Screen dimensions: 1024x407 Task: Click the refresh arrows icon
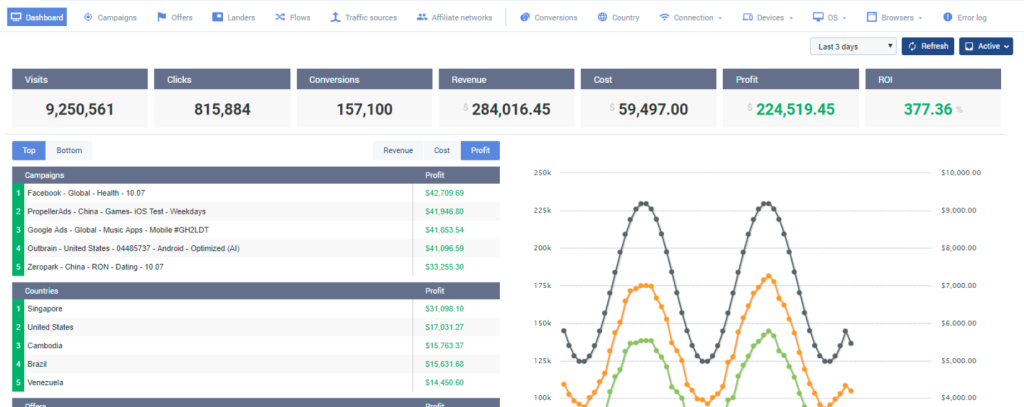913,46
